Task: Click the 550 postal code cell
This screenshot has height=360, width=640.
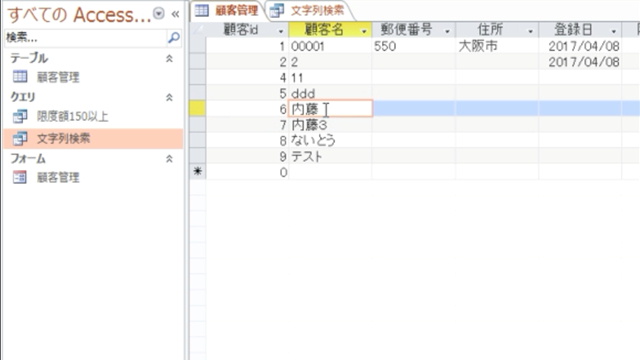Action: (x=414, y=46)
